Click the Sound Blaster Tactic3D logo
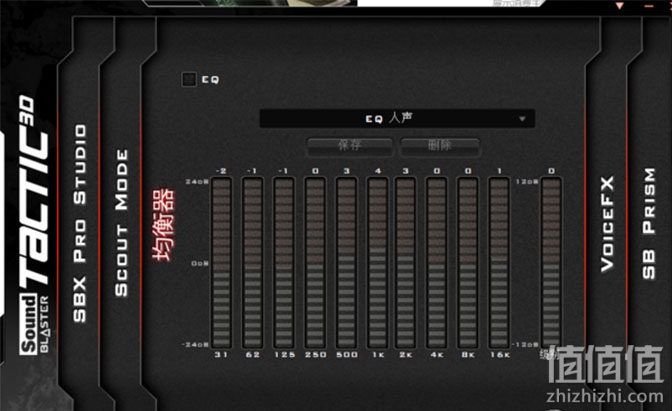This screenshot has height=411, width=672. 33,225
